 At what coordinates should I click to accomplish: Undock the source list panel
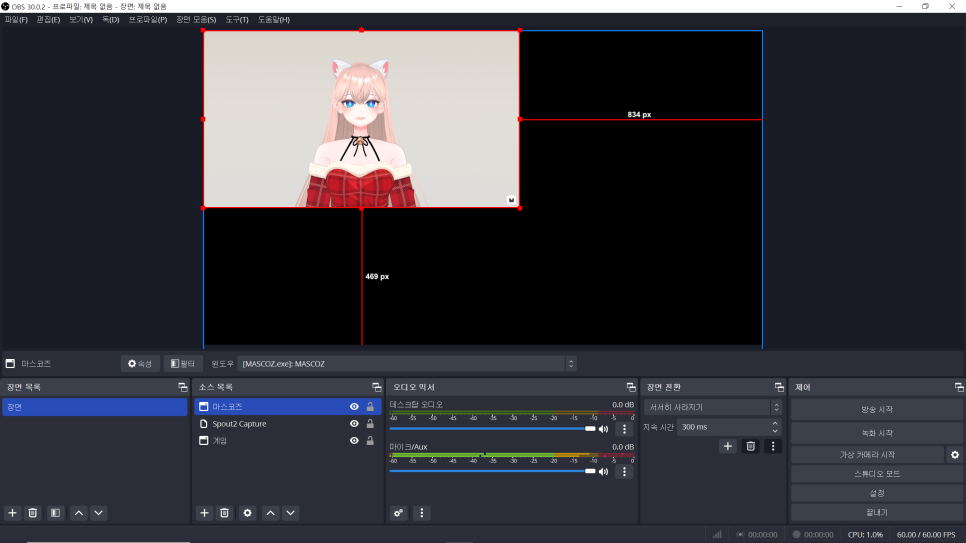[376, 387]
